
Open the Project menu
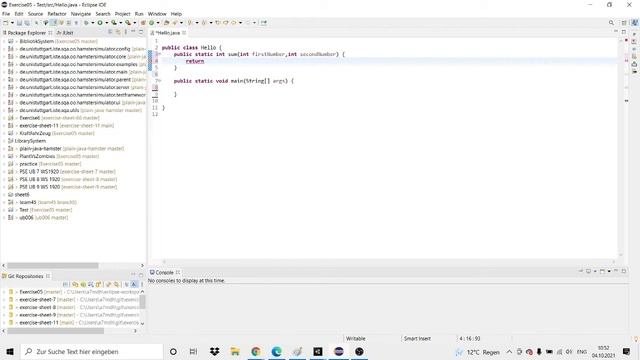(122, 14)
